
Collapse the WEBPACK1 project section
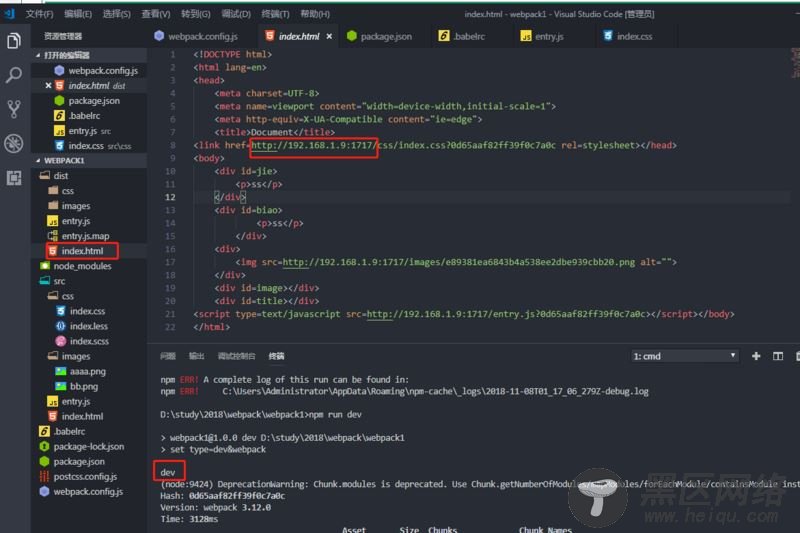64,161
